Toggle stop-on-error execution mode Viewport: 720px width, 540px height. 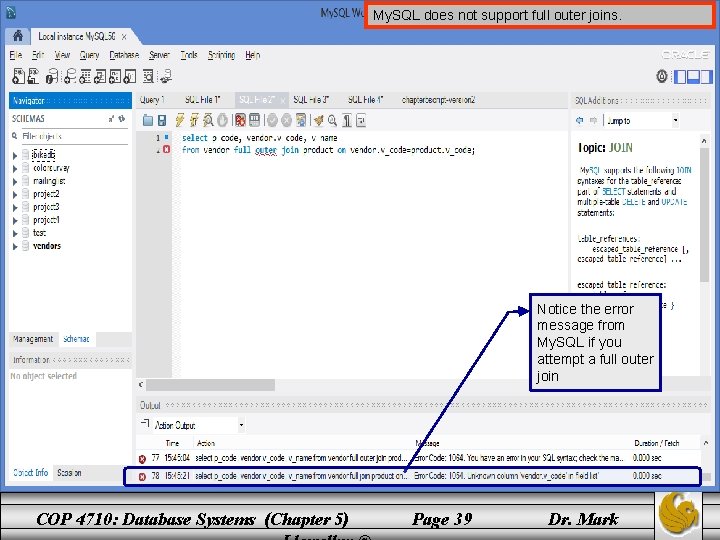[x=240, y=121]
